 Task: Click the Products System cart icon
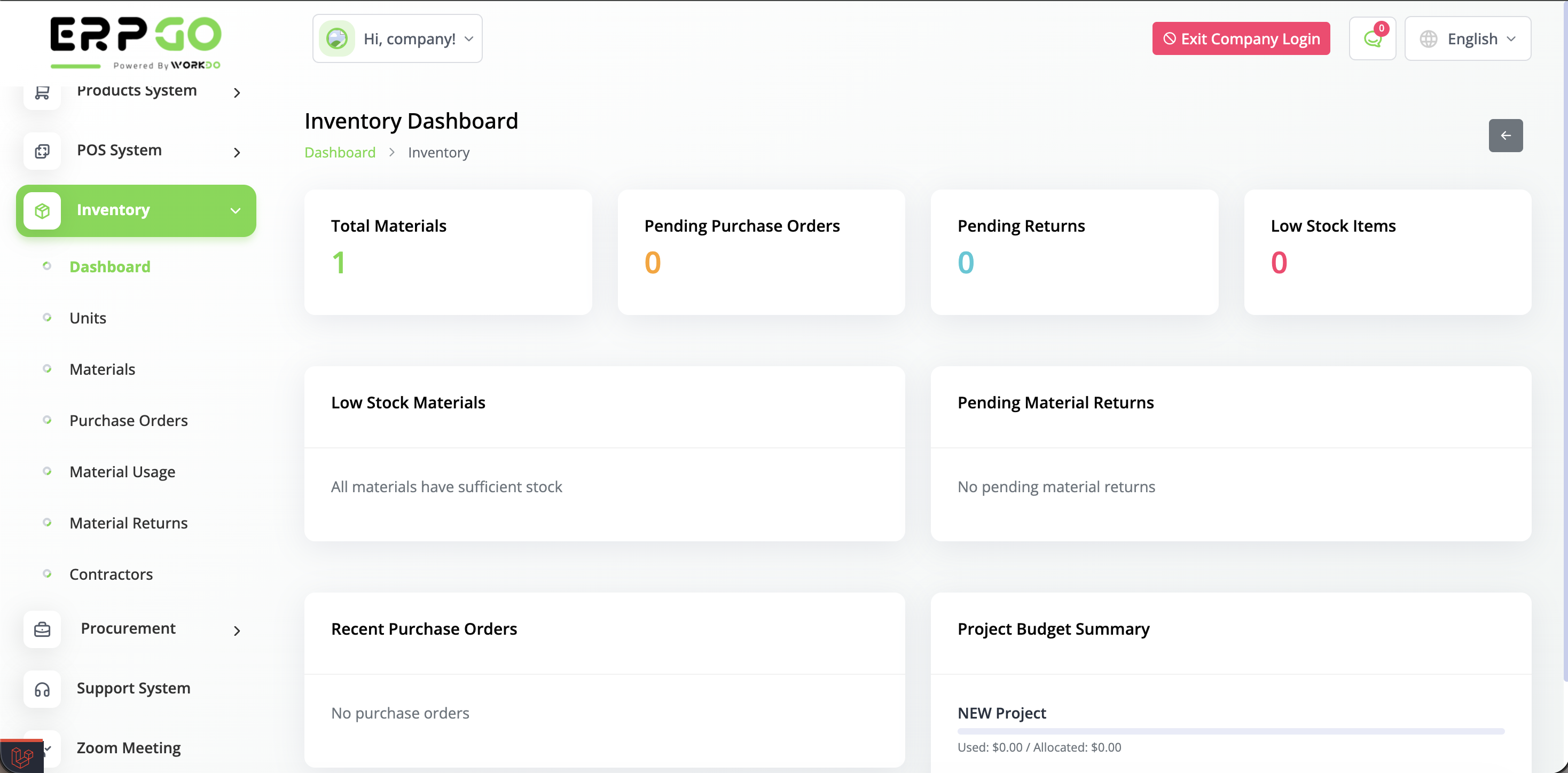tap(42, 92)
